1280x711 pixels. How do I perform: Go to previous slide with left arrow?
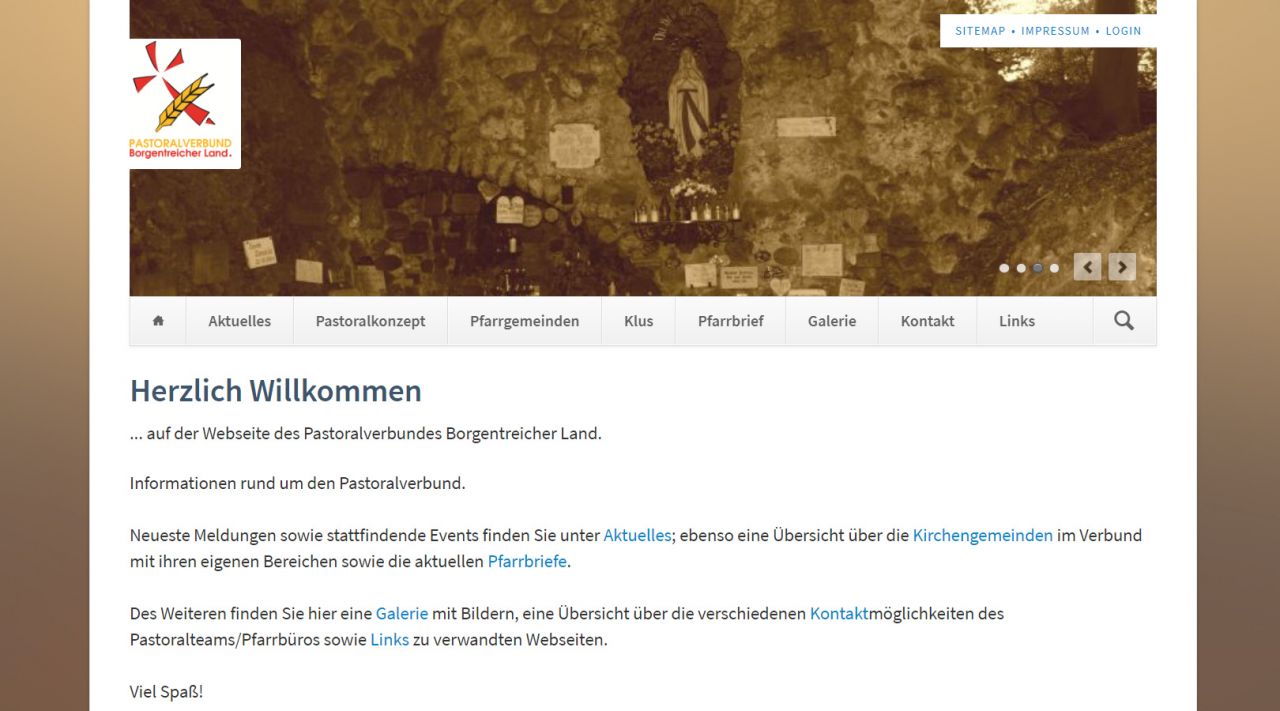point(1088,267)
